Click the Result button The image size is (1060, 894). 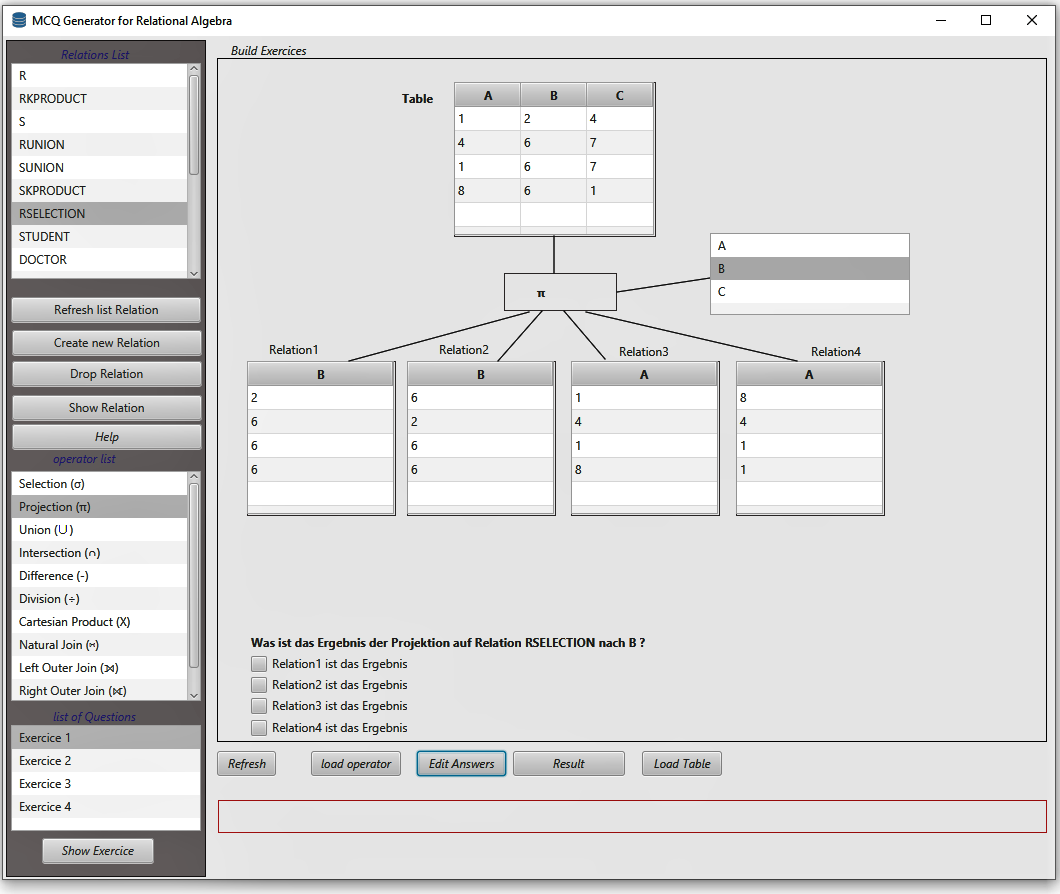coord(568,763)
